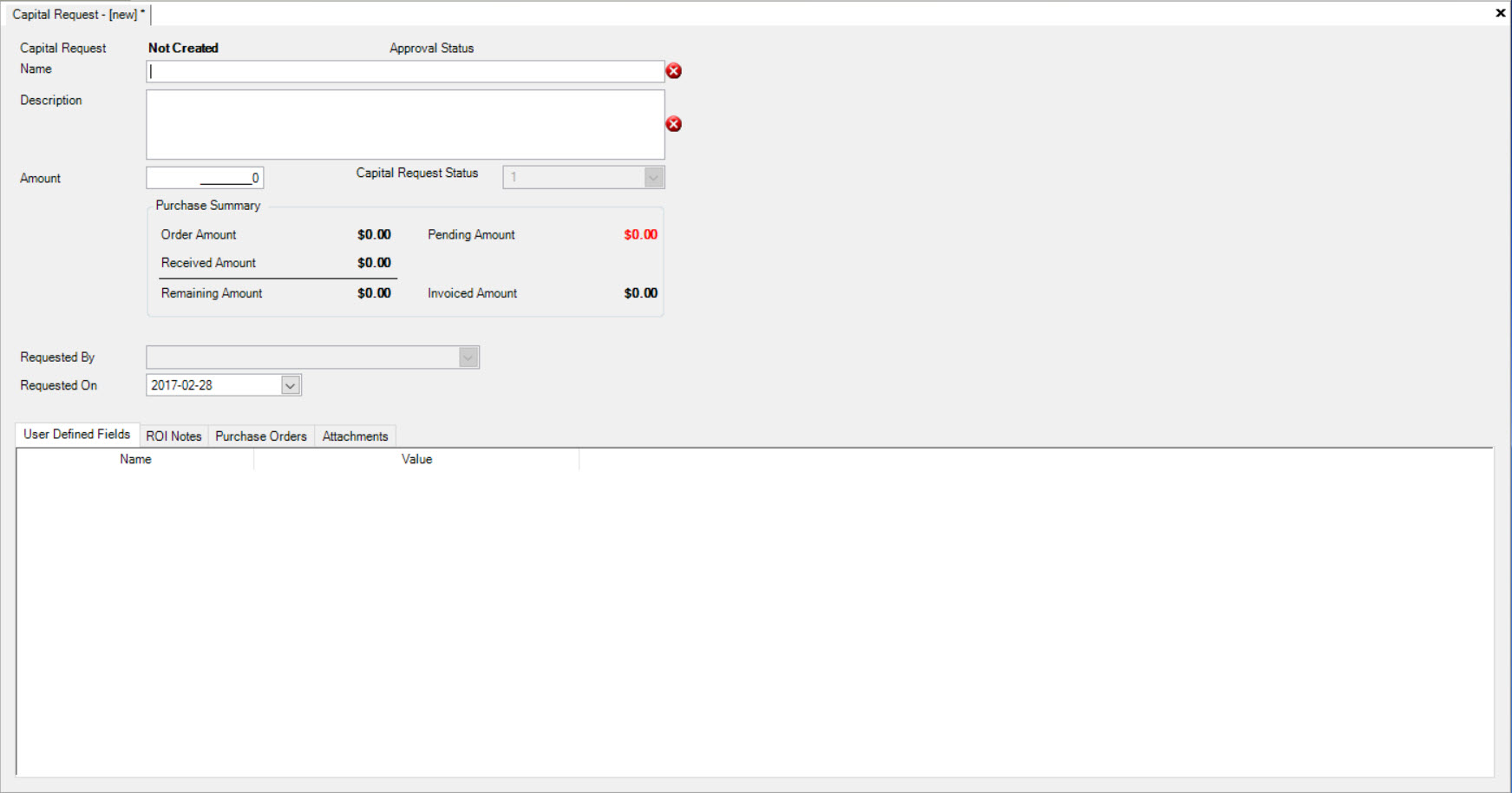Open the Requested On calendar dropdown
This screenshot has width=1512, height=793.
pos(291,384)
